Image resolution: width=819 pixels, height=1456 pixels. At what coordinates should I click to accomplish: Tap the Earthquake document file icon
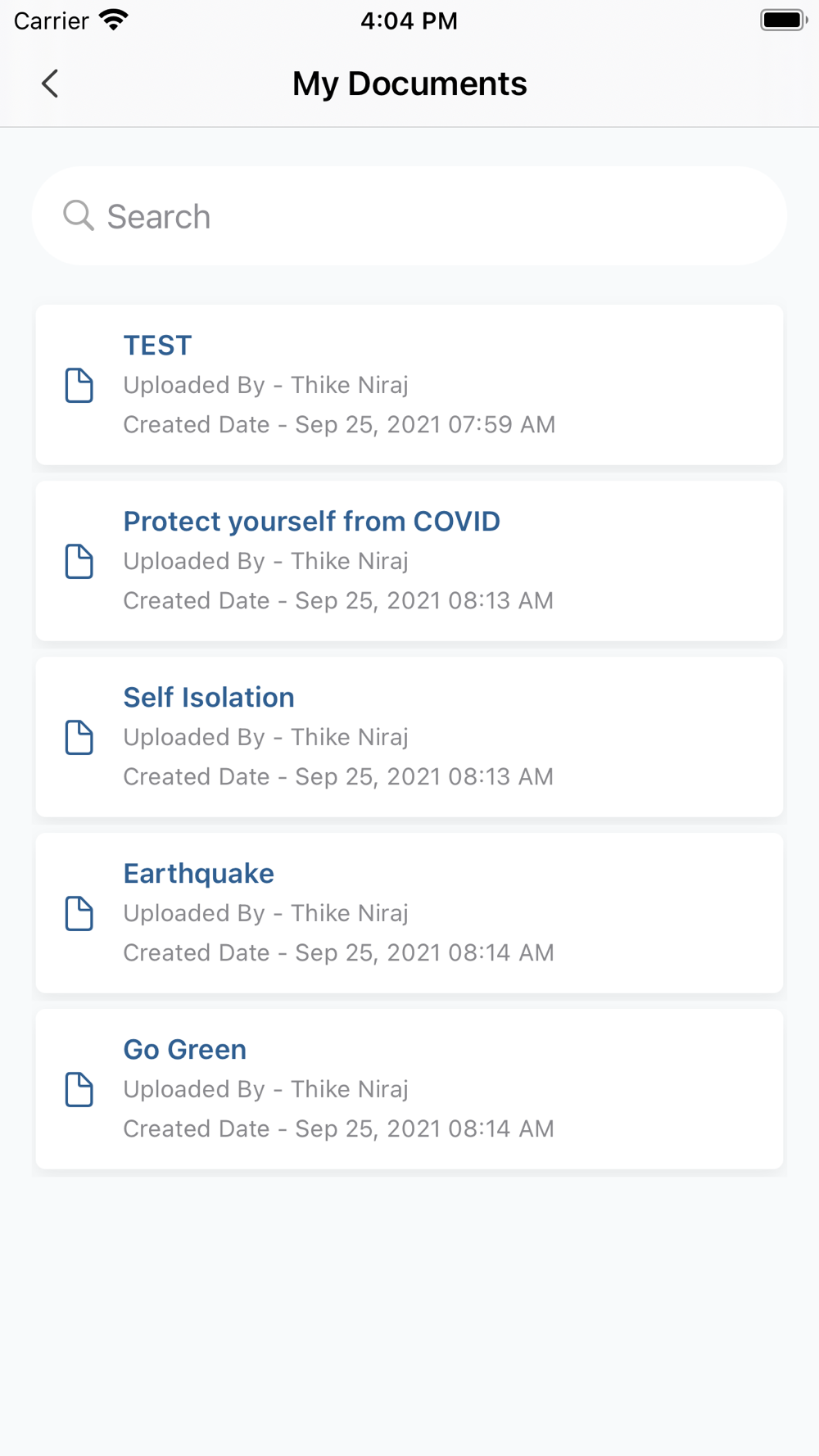point(79,913)
